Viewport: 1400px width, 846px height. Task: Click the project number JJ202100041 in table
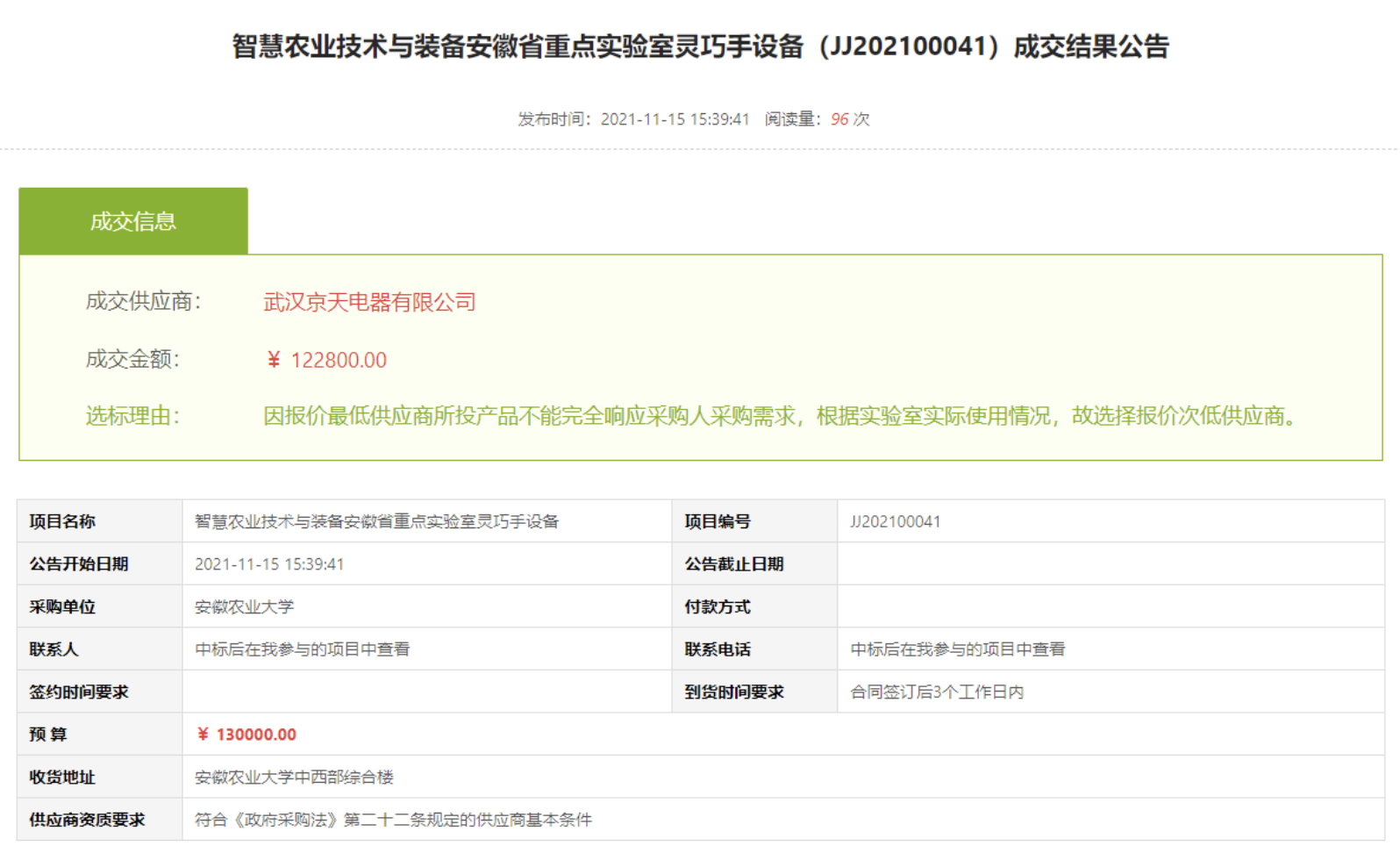896,521
